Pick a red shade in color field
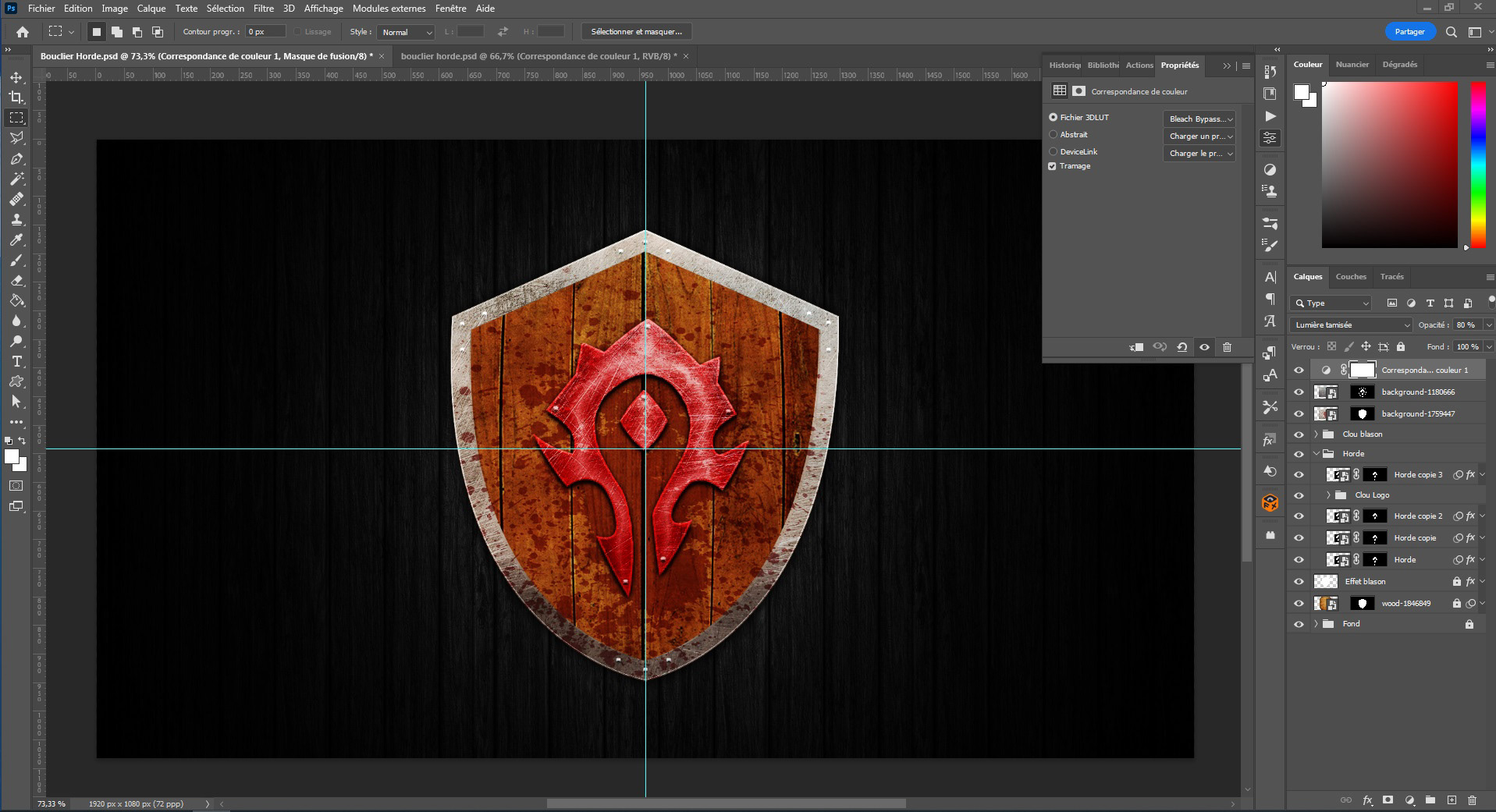 tap(1389, 165)
